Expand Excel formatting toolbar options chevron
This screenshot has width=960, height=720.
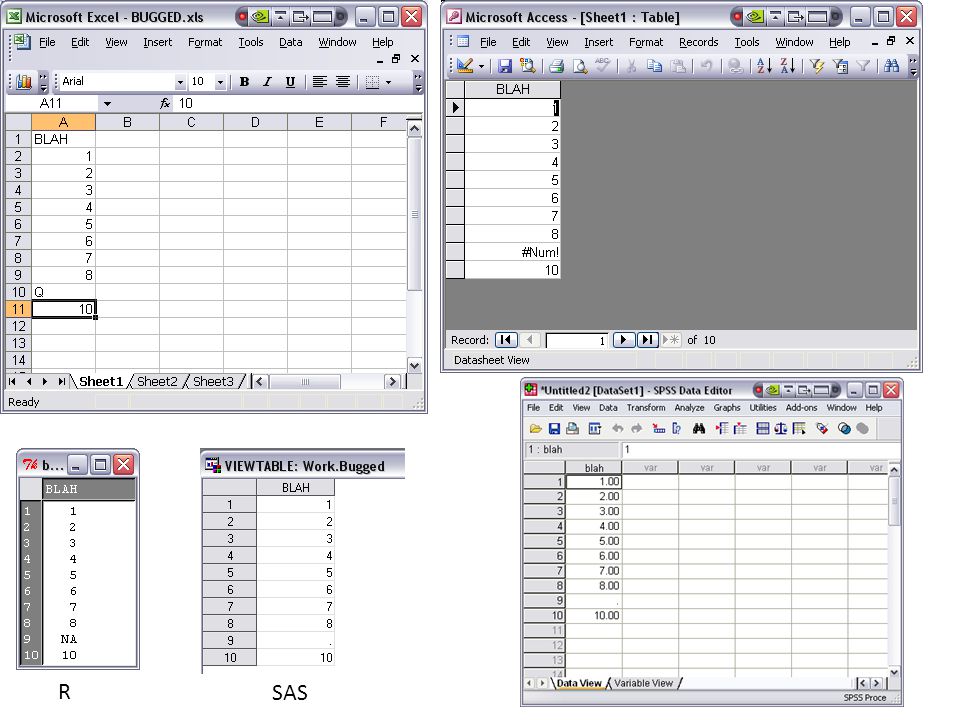[418, 81]
